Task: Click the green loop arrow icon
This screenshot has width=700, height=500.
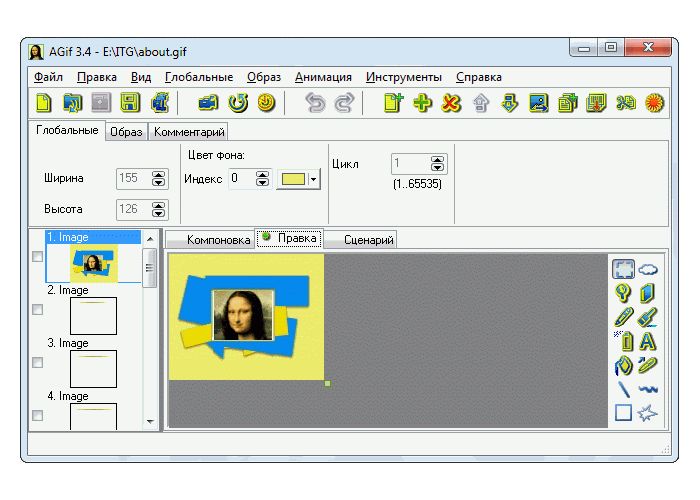Action: click(x=238, y=103)
